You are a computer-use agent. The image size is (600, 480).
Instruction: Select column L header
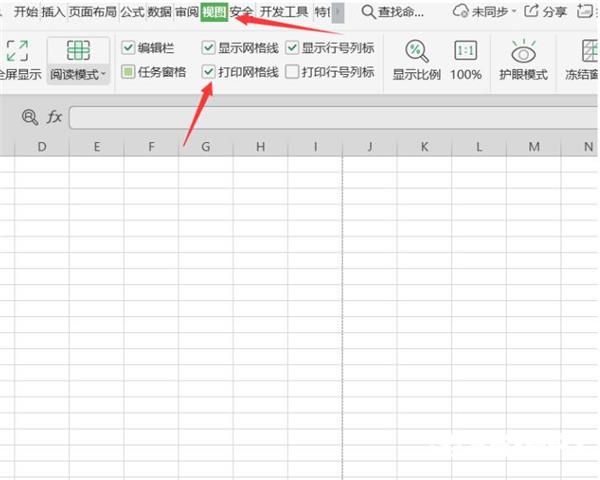(x=479, y=147)
